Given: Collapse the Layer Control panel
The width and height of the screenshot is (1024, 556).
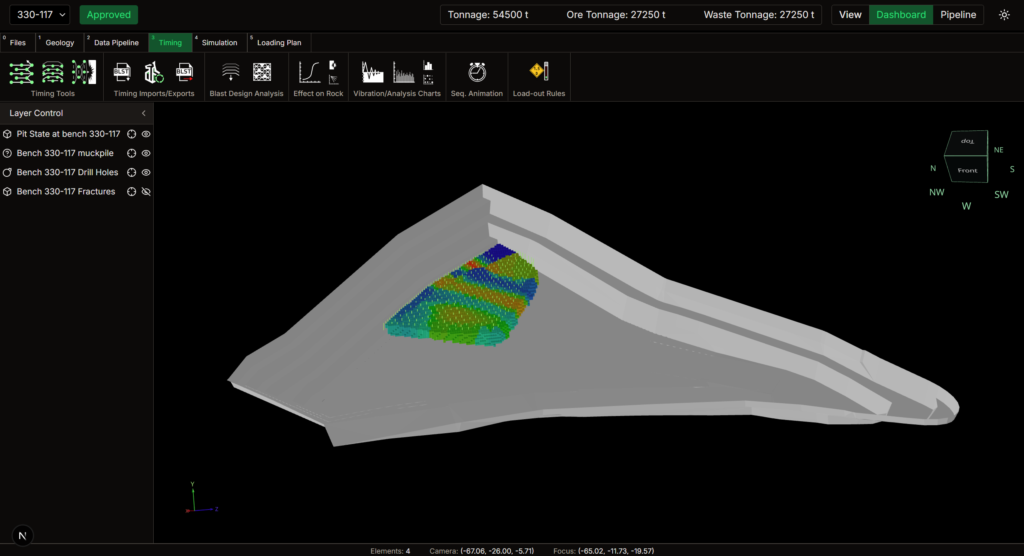Looking at the screenshot, I should [x=143, y=113].
